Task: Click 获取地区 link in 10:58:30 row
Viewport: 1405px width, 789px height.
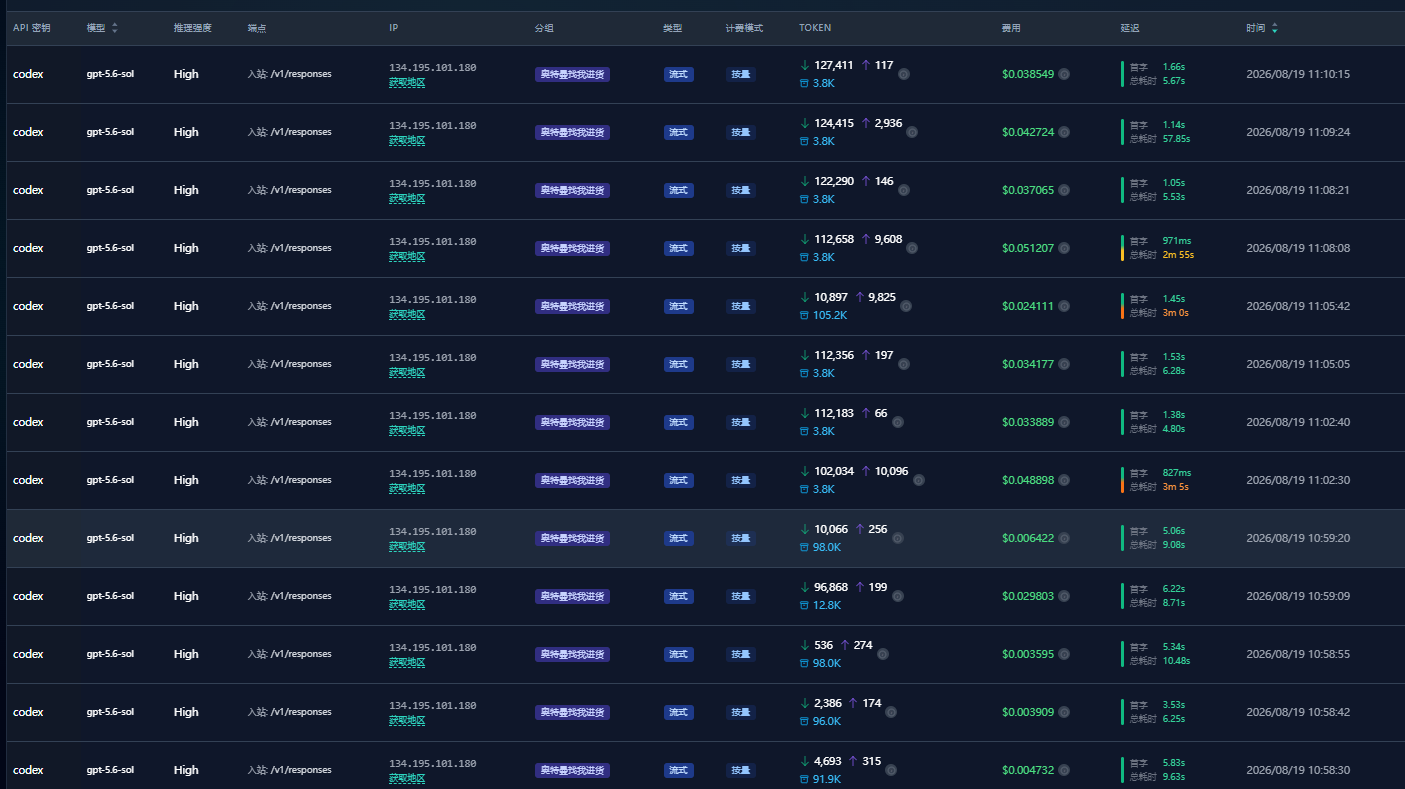Action: point(407,779)
